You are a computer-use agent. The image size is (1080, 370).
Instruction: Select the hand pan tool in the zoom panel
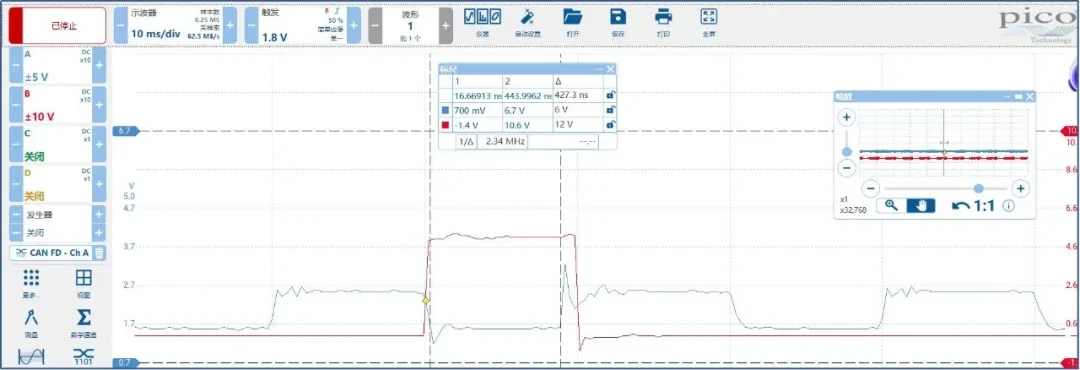(x=920, y=205)
